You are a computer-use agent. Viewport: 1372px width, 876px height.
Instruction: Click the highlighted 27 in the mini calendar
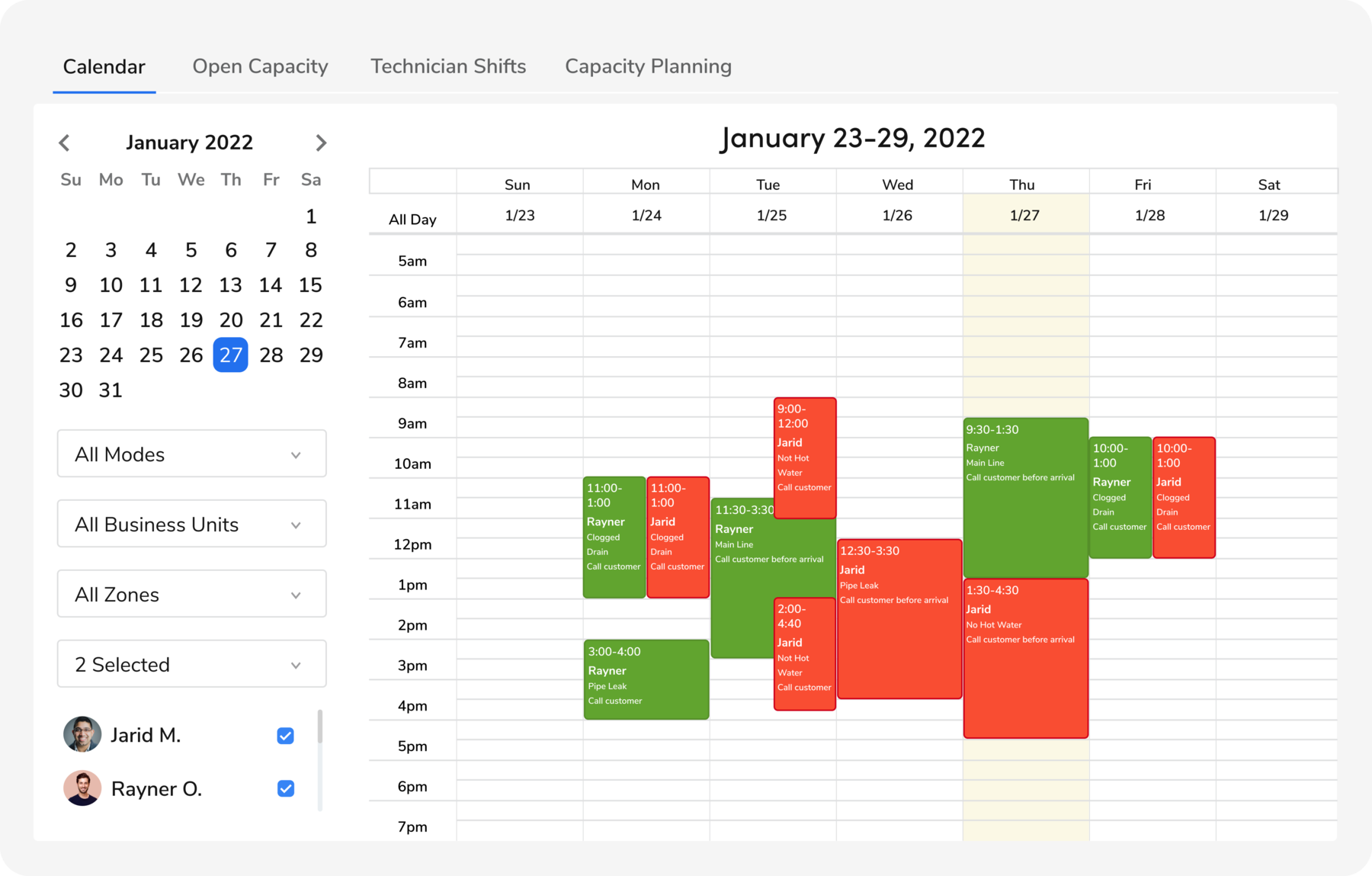pos(230,355)
